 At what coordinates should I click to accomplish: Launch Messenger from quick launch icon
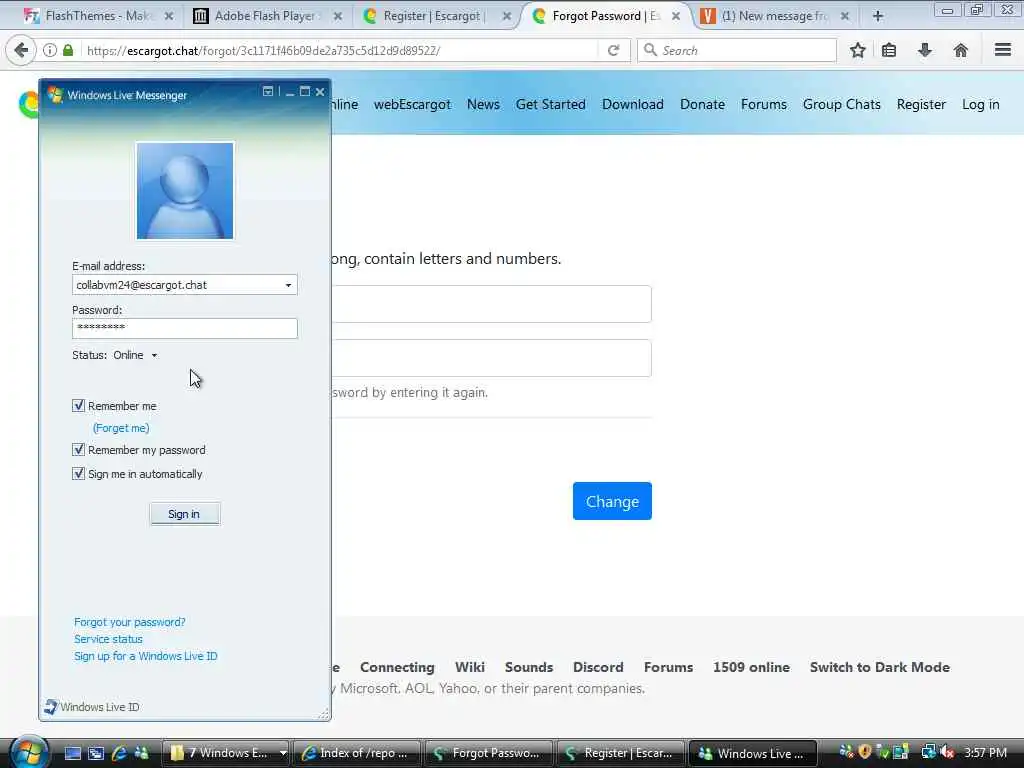141,753
